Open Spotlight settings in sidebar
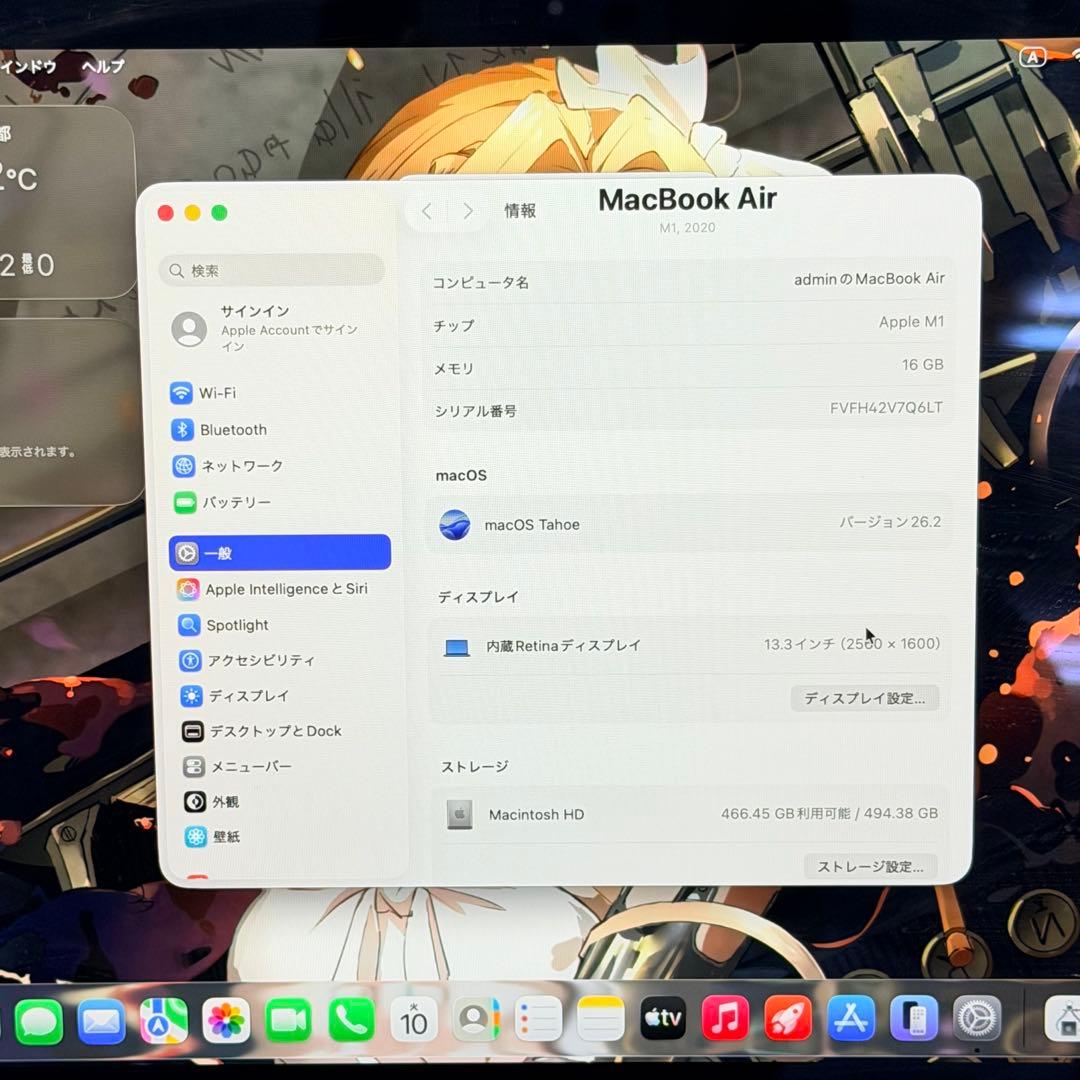Screen dimensions: 1080x1080 222,625
